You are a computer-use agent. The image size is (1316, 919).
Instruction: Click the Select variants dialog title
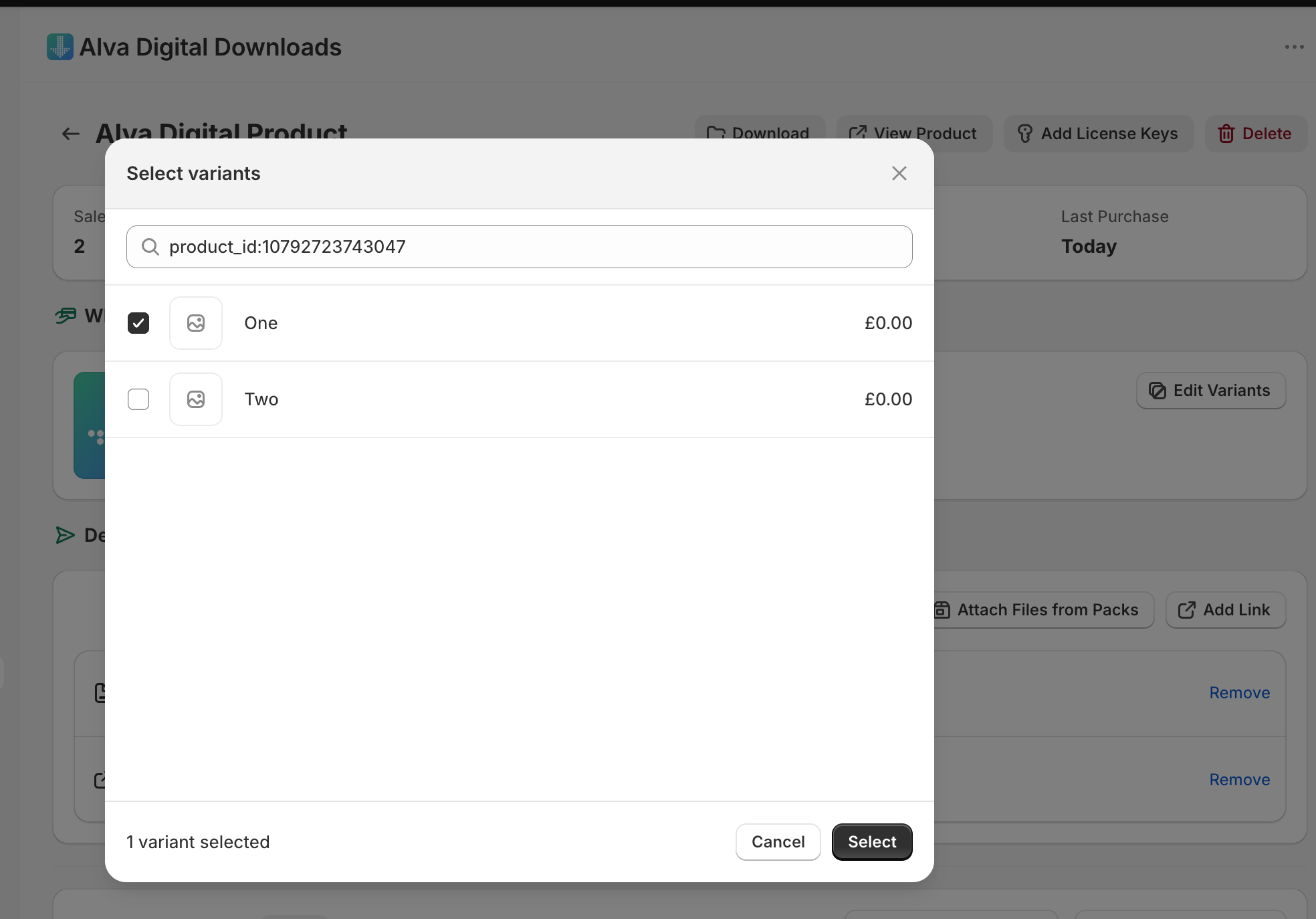click(x=193, y=173)
